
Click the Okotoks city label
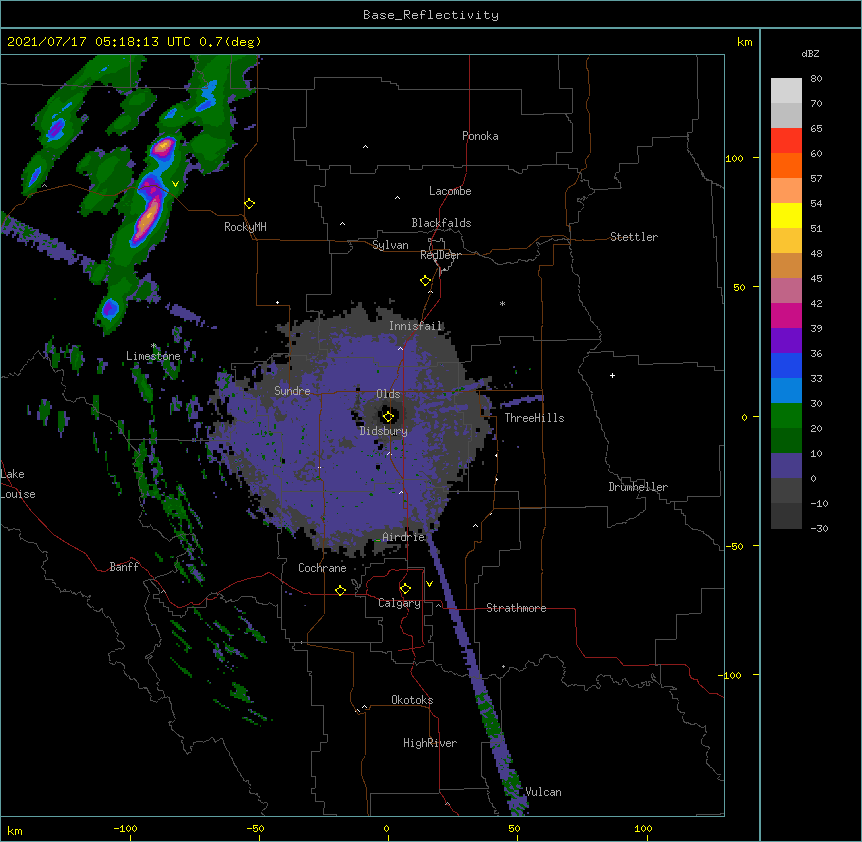tap(412, 700)
